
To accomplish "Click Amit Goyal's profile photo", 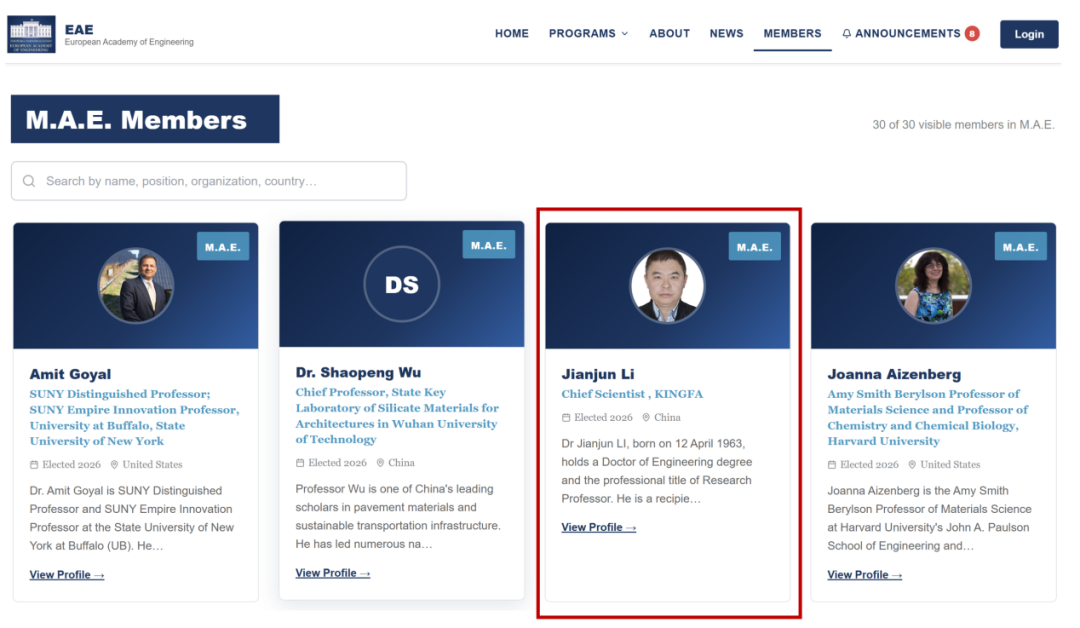I will tap(136, 285).
